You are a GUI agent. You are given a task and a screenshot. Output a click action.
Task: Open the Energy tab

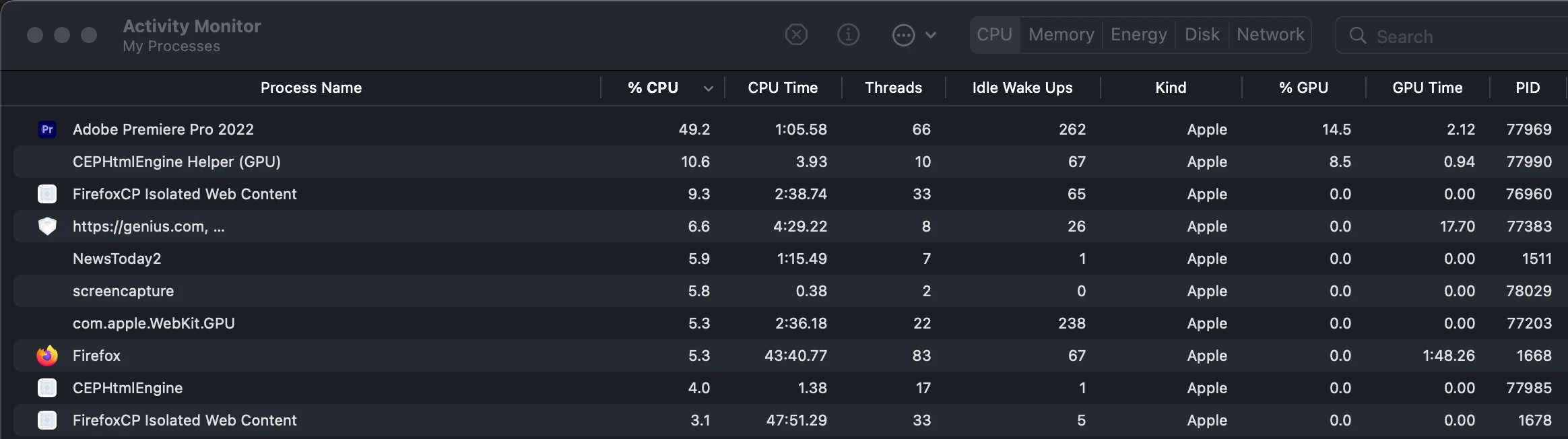[x=1138, y=34]
